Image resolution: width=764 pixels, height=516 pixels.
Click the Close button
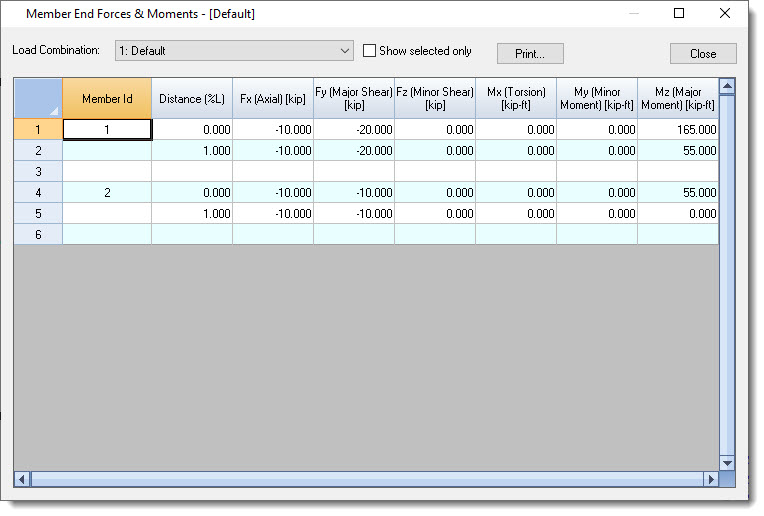[702, 54]
